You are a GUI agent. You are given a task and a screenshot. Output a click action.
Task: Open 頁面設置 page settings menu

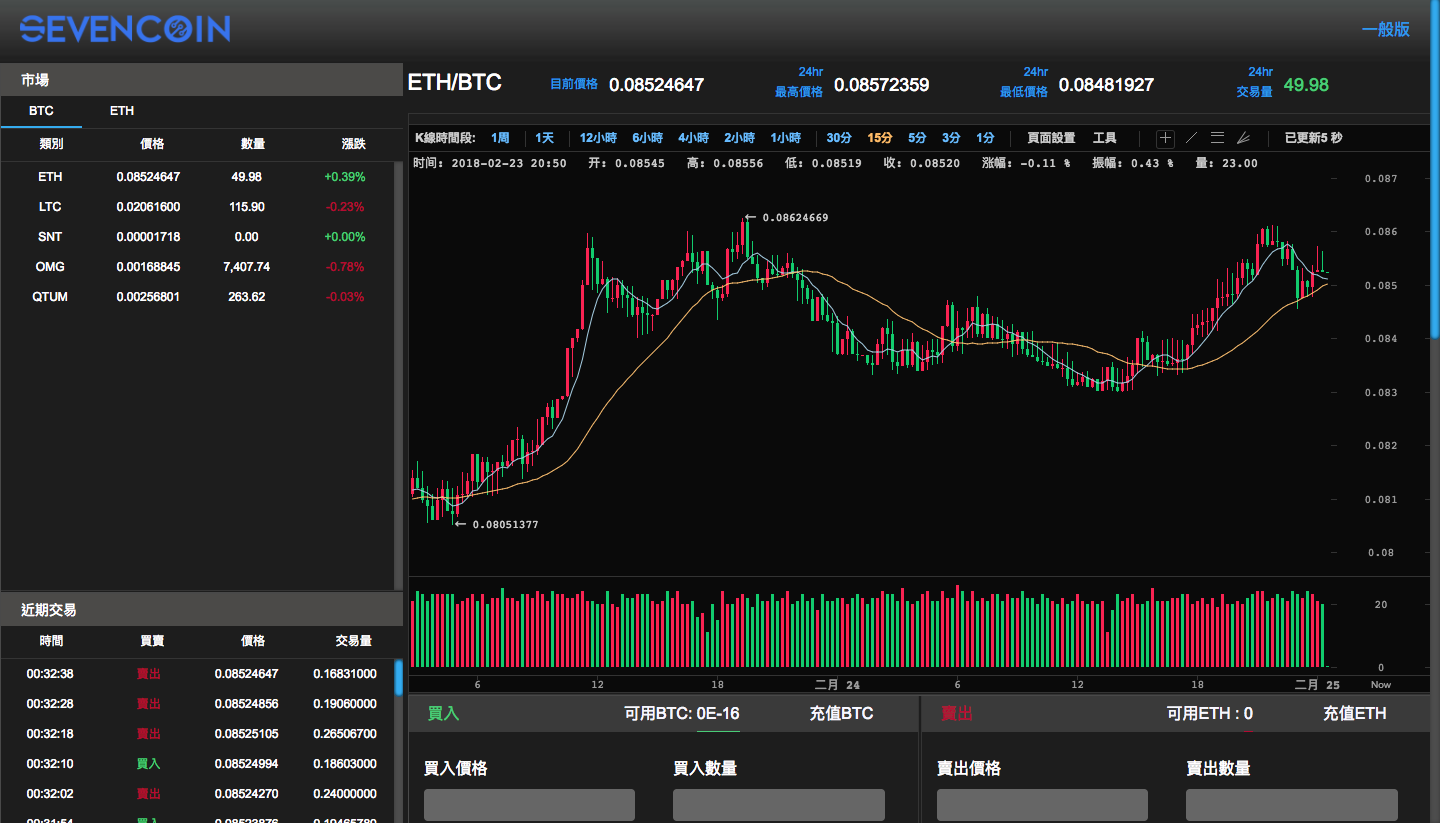tap(1051, 138)
